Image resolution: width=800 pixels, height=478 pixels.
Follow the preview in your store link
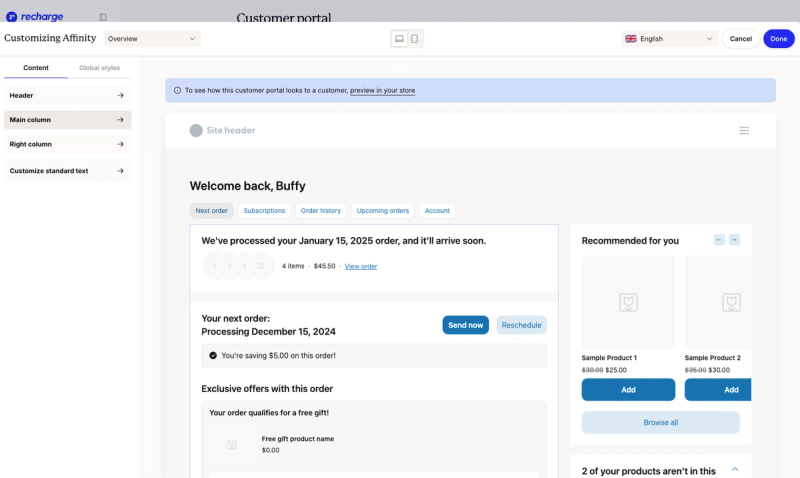(x=383, y=90)
